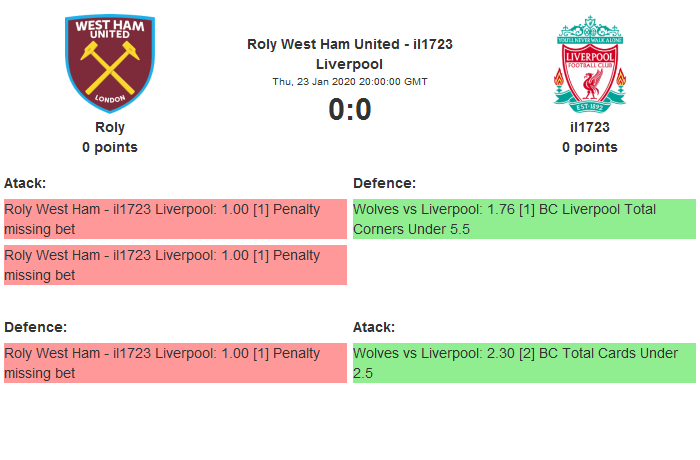The width and height of the screenshot is (700, 460).
Task: Open player Roly's profile name
Action: [x=110, y=127]
